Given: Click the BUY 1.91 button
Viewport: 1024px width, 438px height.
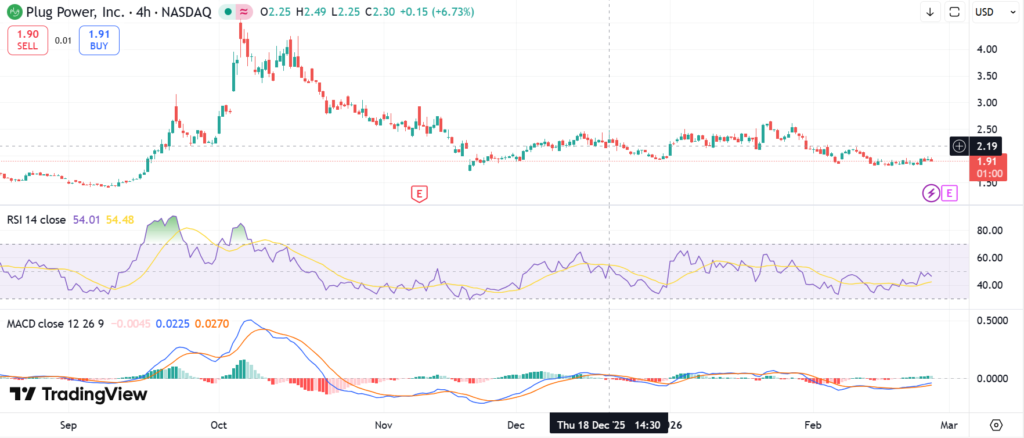Looking at the screenshot, I should pos(101,40).
